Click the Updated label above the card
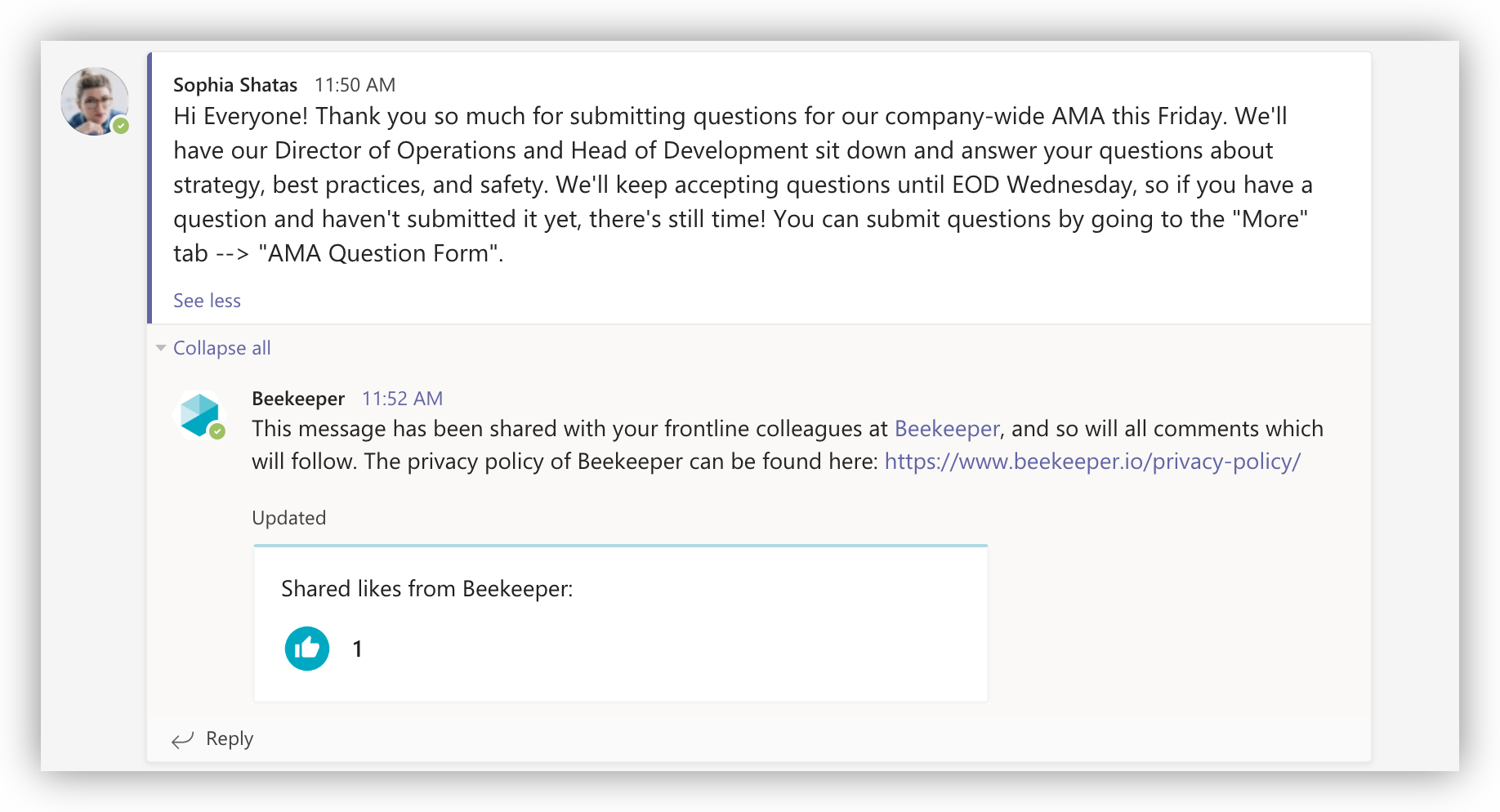The height and width of the screenshot is (812, 1500). coord(288,518)
